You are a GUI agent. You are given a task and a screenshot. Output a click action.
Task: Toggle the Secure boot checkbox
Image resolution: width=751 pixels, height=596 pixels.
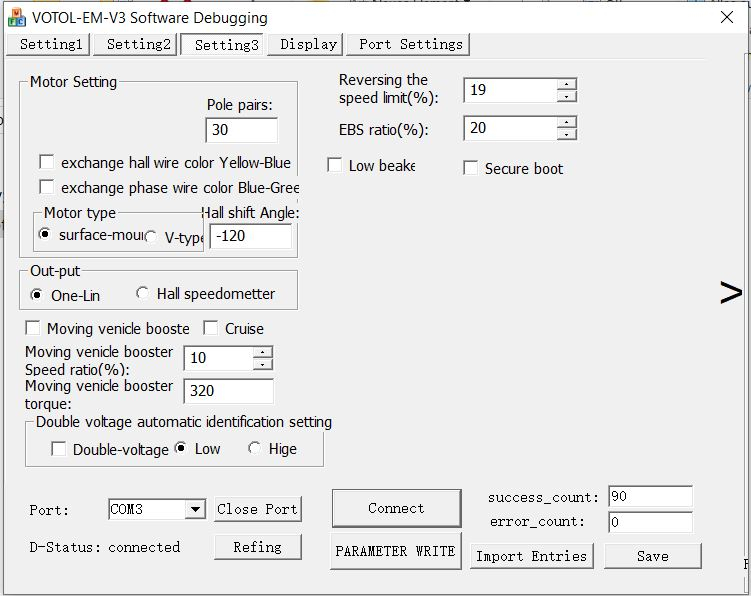click(x=470, y=168)
